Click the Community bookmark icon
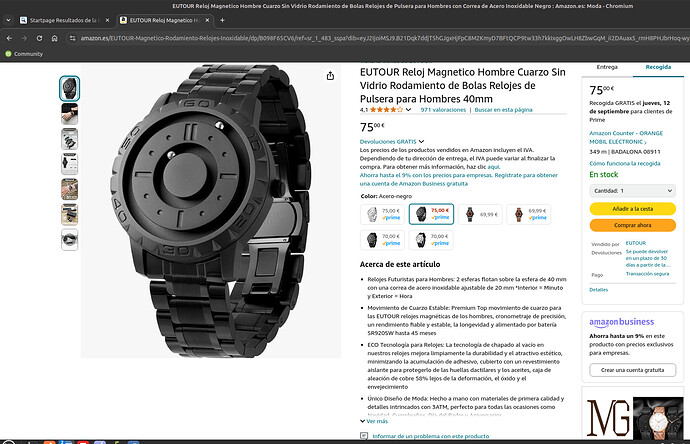 coord(8,54)
